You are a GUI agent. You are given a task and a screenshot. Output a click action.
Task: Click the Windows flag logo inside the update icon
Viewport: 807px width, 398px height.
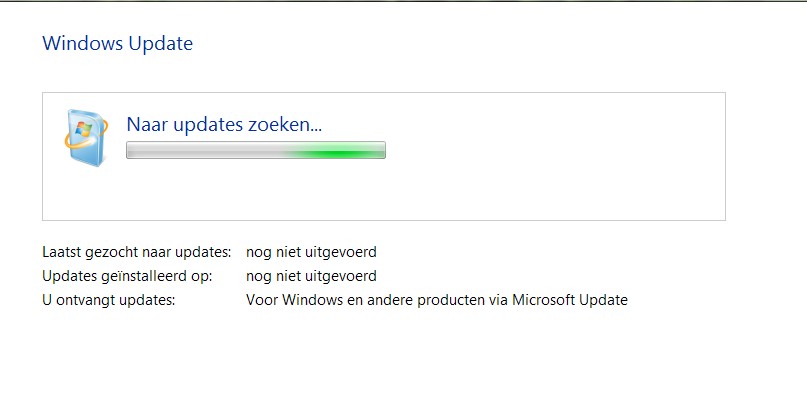click(x=83, y=128)
